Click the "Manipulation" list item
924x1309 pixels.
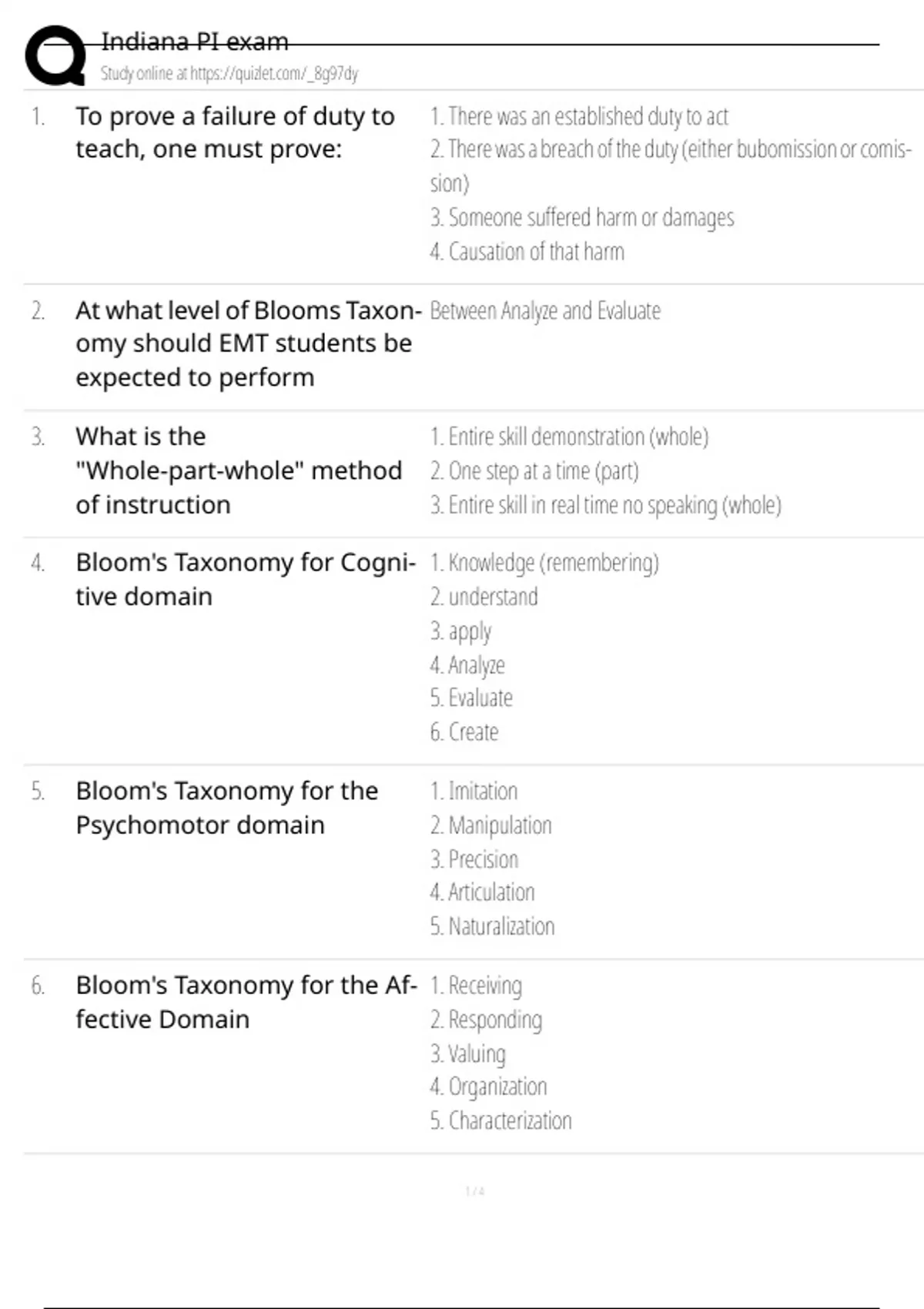click(491, 825)
